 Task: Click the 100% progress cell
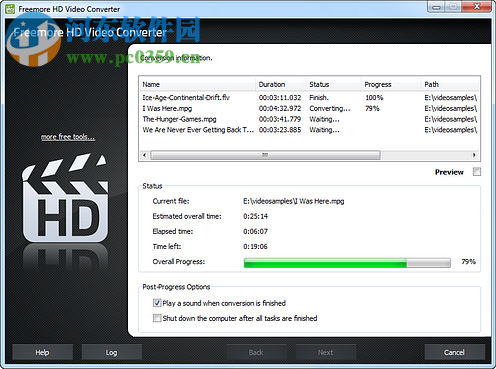[x=374, y=98]
